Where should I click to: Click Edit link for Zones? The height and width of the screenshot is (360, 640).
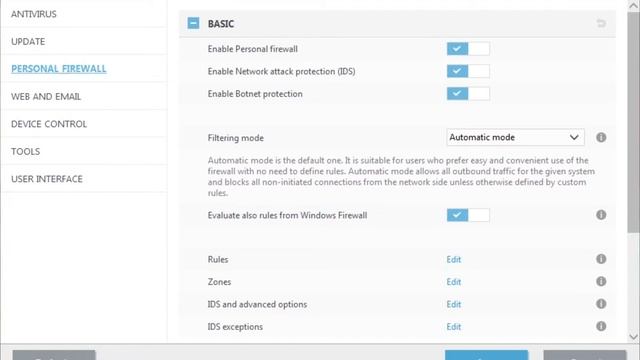point(453,282)
